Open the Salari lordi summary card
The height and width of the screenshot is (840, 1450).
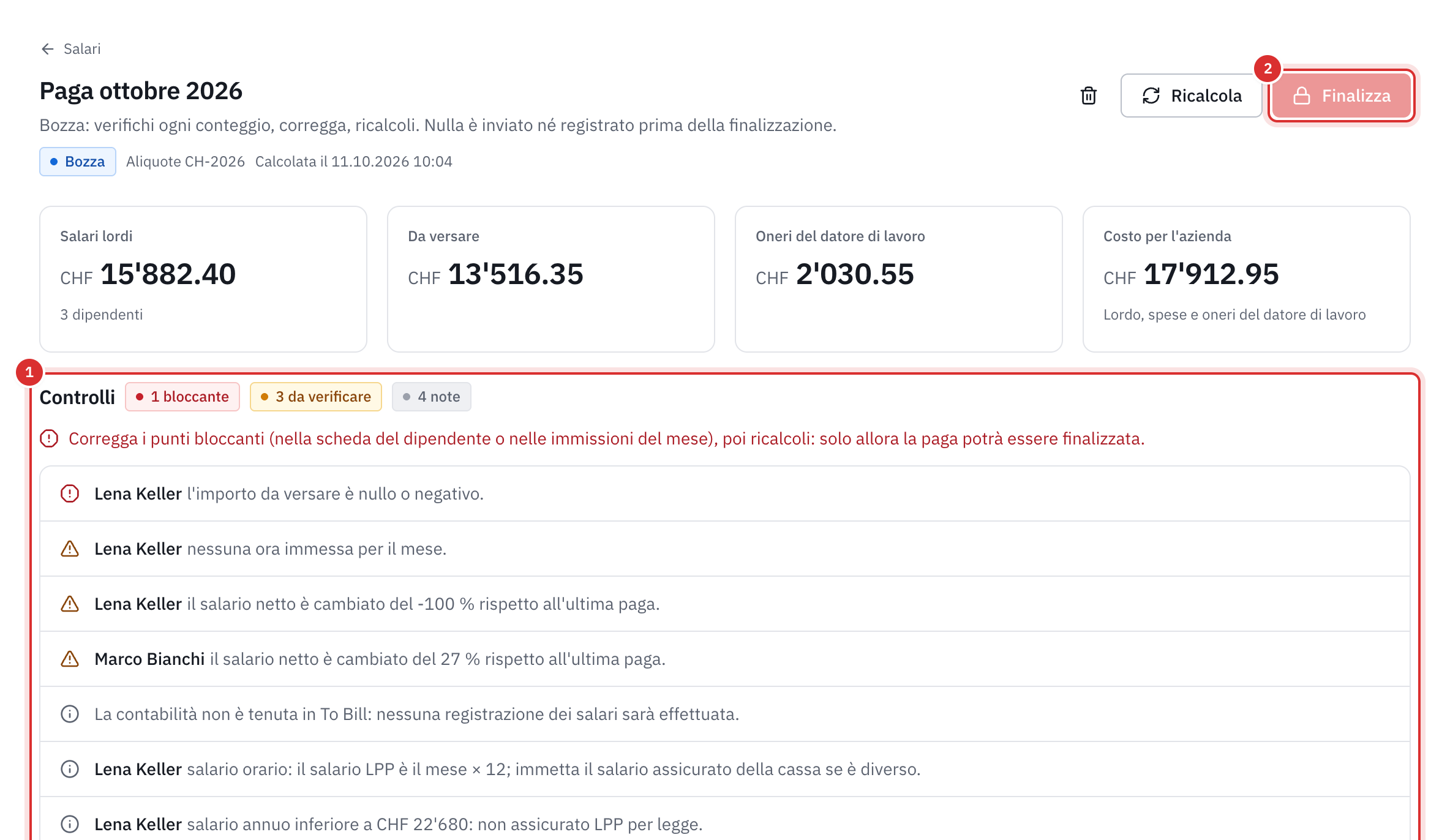203,279
